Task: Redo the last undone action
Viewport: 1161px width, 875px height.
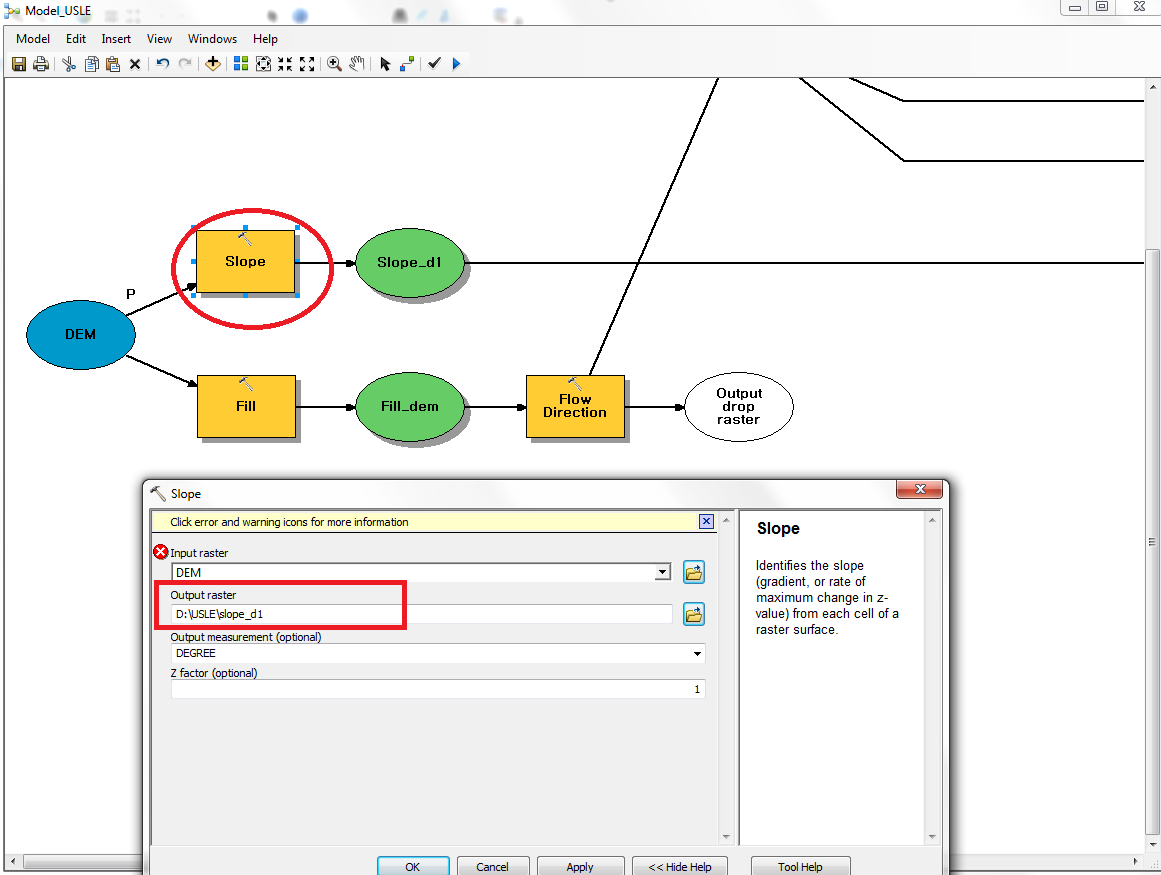Action: coord(185,64)
